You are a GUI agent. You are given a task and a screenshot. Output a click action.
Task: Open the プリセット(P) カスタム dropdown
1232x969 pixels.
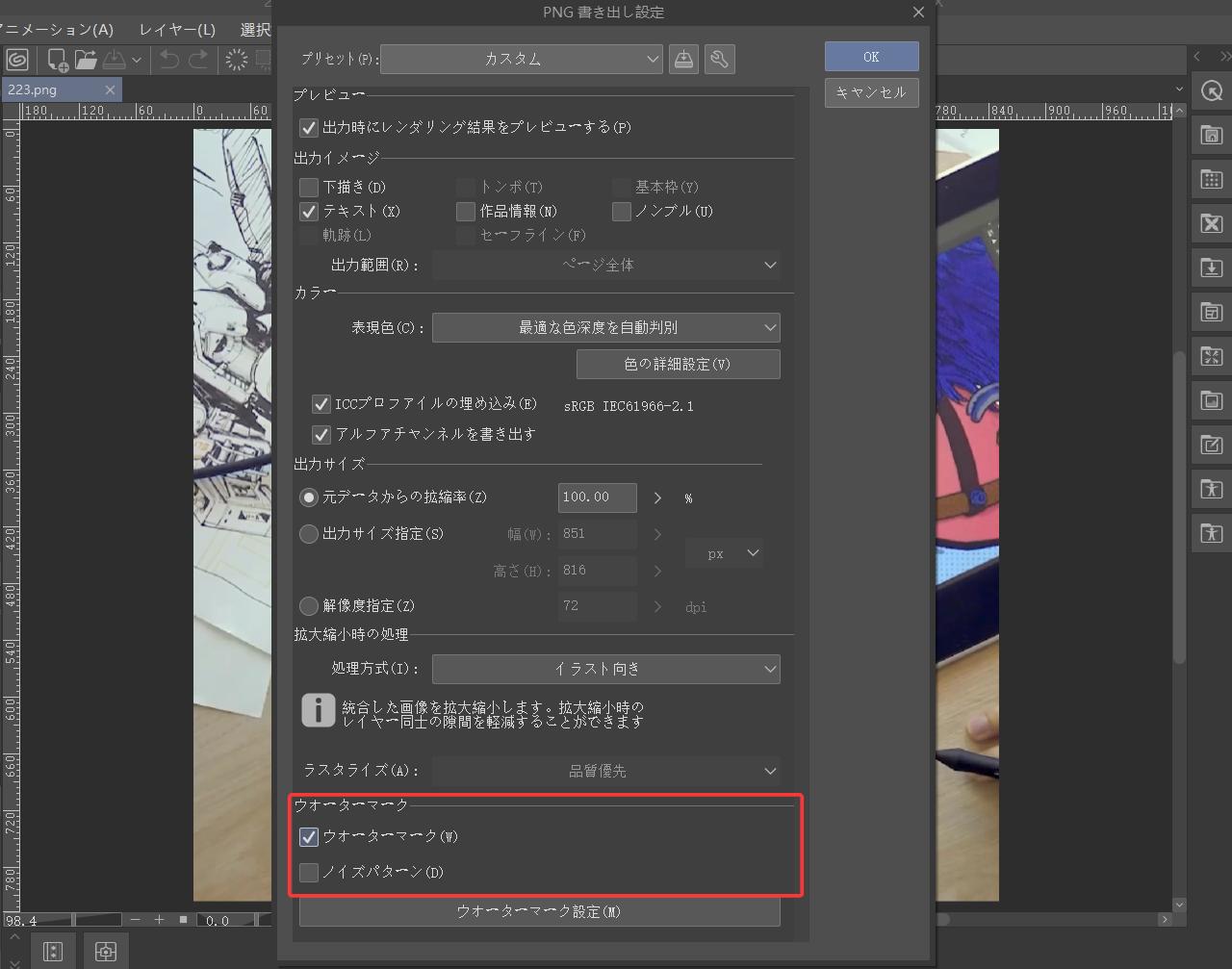point(521,59)
